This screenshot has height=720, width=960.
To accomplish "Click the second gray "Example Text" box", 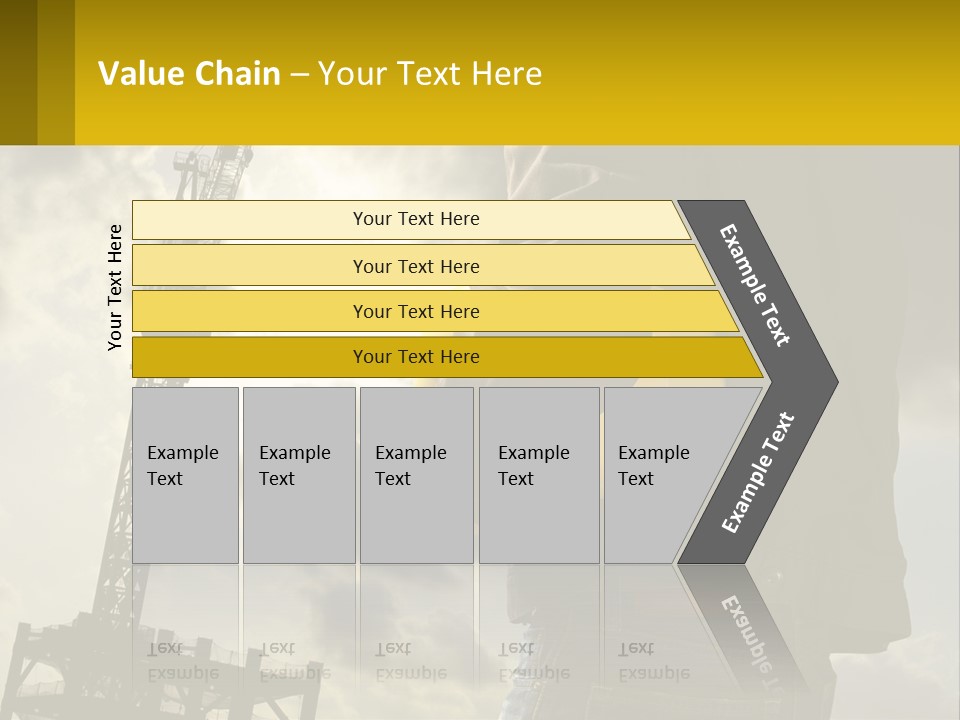I will [x=298, y=475].
